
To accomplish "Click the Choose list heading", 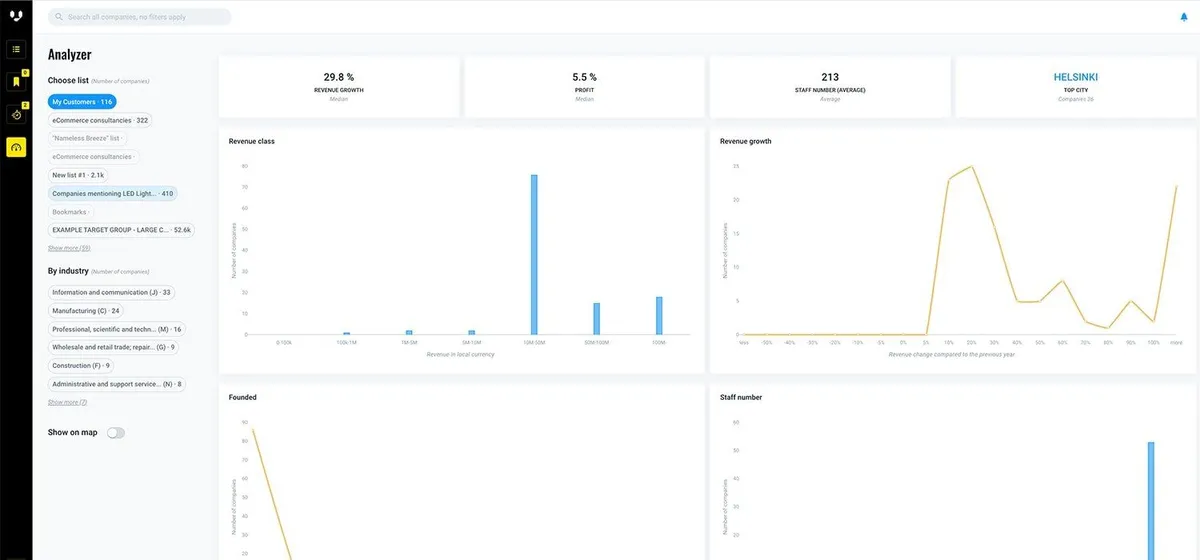I will pyautogui.click(x=68, y=80).
